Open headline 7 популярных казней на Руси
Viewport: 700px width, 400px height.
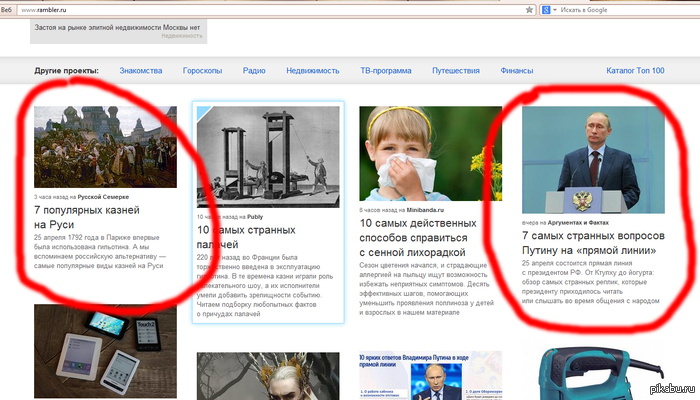pyautogui.click(x=87, y=217)
